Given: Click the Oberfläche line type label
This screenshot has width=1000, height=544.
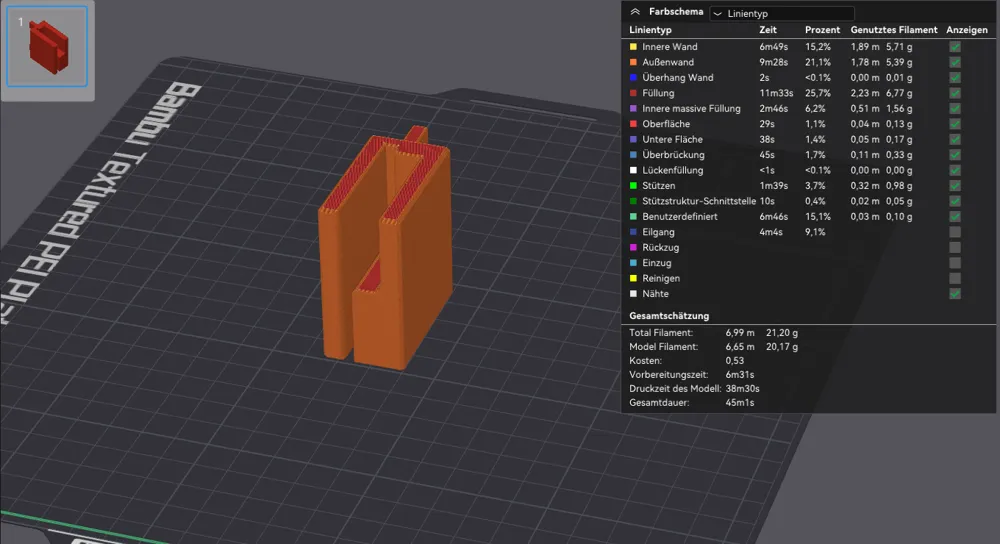Looking at the screenshot, I should [x=666, y=124].
